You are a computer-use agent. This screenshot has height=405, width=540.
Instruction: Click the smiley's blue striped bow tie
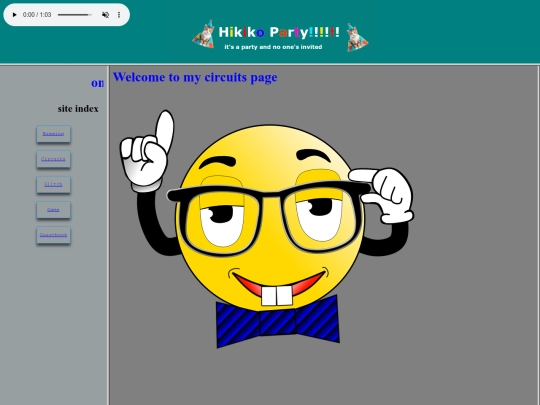278,321
